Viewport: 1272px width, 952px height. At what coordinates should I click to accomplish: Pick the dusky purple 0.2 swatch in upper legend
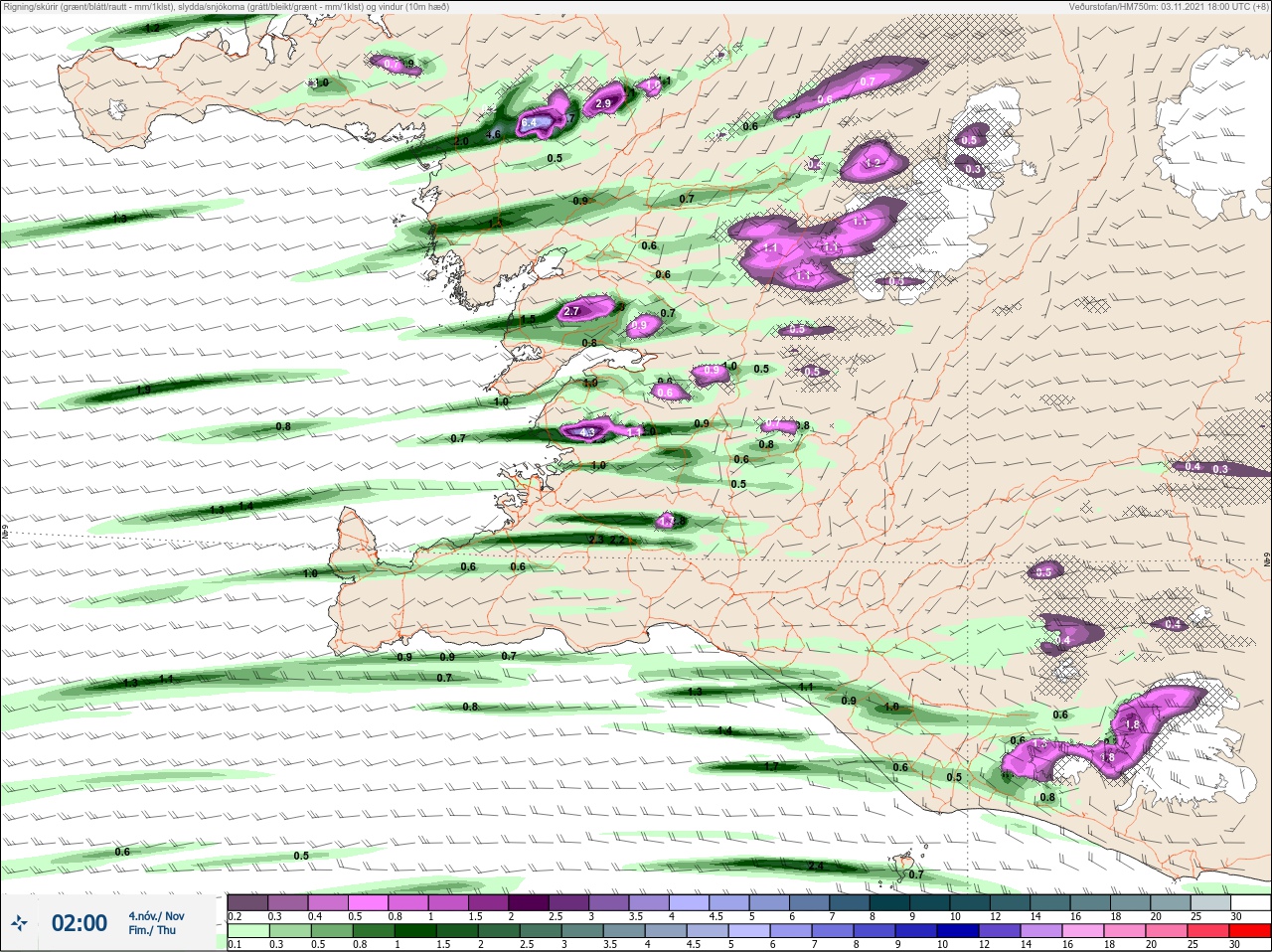(247, 902)
